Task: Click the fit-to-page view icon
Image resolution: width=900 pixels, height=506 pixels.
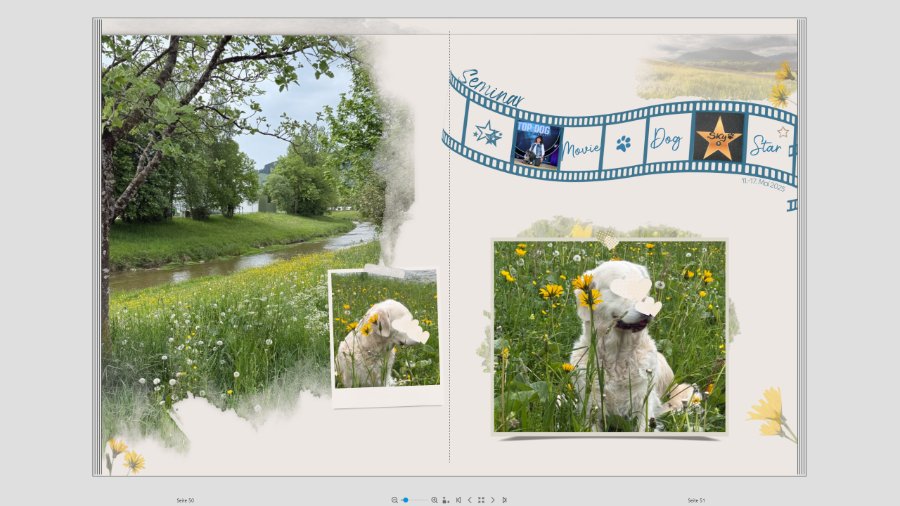Action: (445, 500)
